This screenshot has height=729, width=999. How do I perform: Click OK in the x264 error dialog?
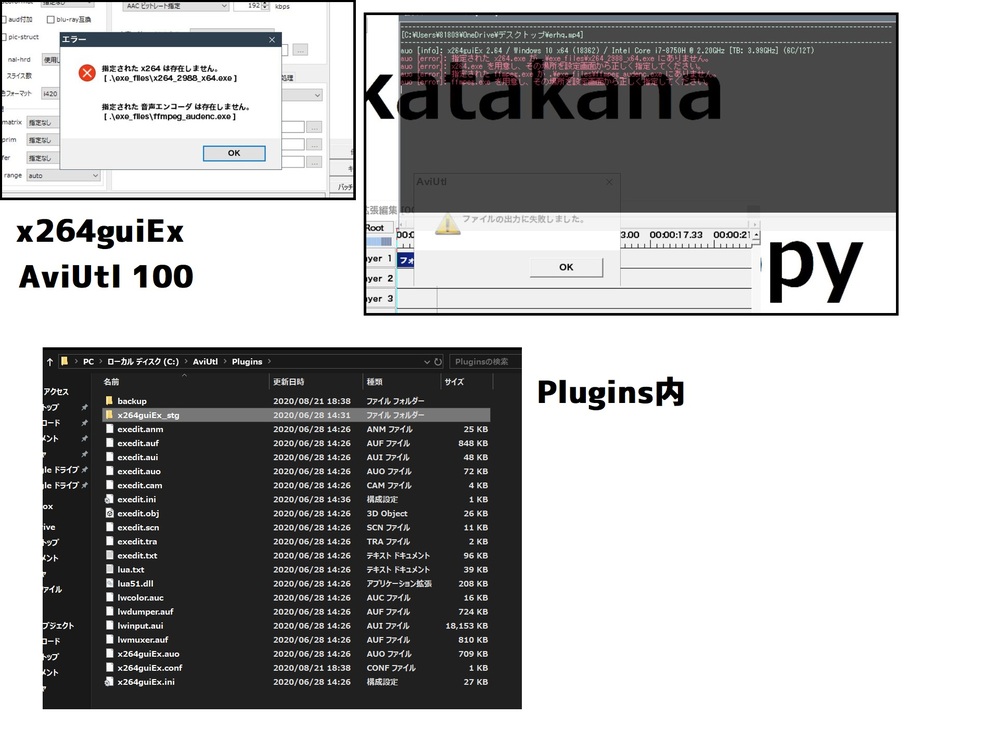[234, 153]
